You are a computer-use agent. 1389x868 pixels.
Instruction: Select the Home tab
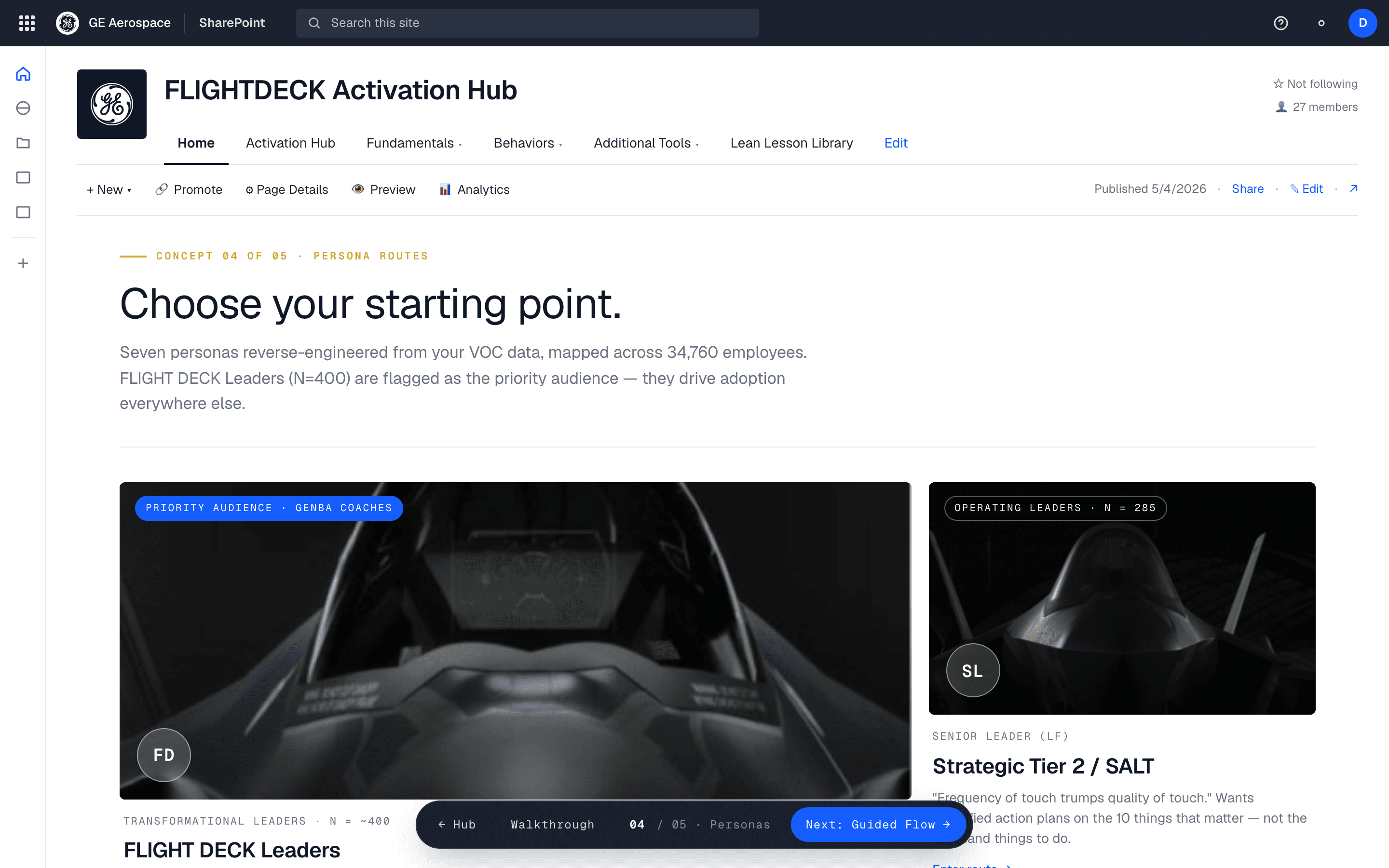(196, 143)
